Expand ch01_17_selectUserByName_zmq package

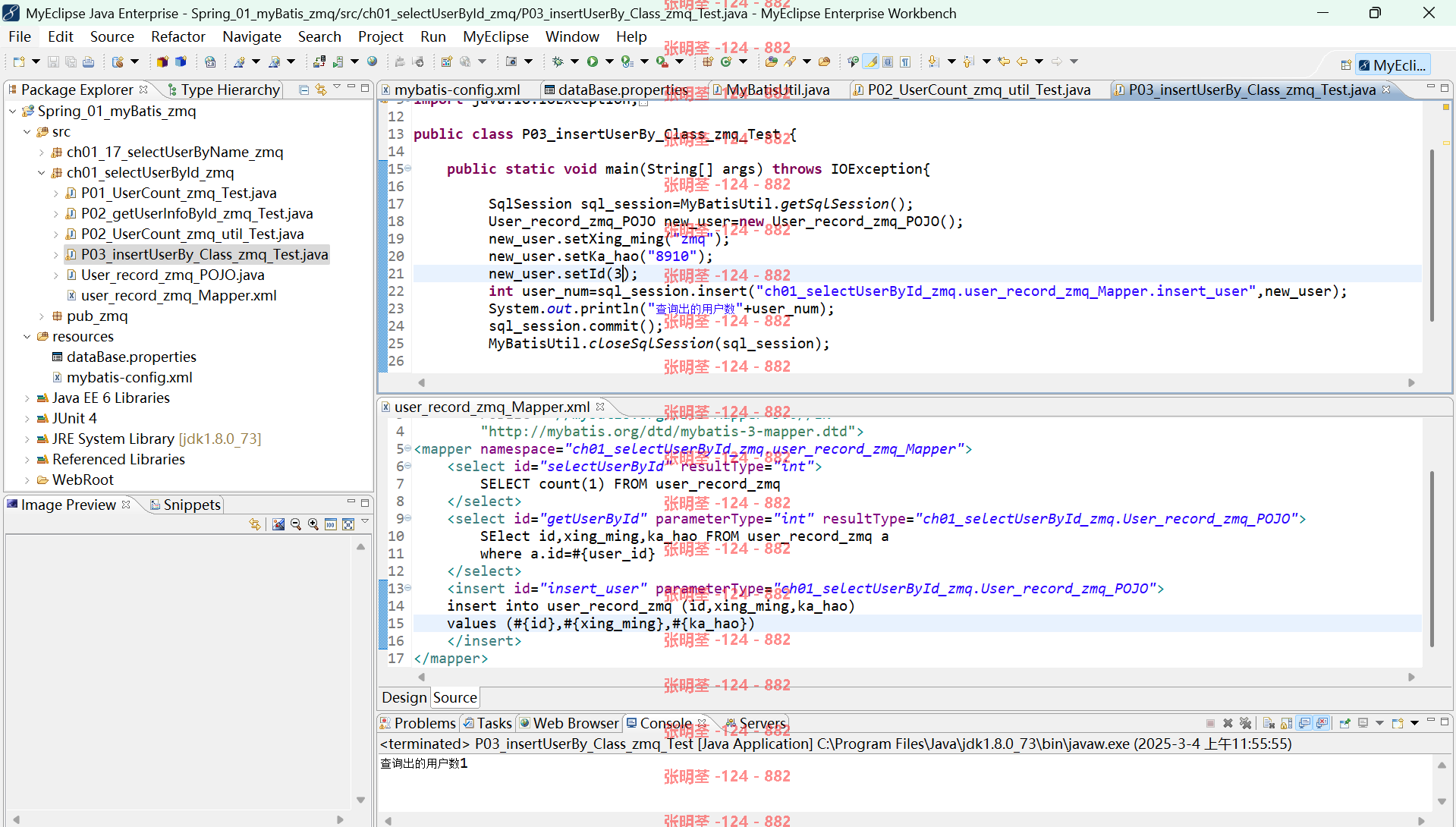click(42, 153)
